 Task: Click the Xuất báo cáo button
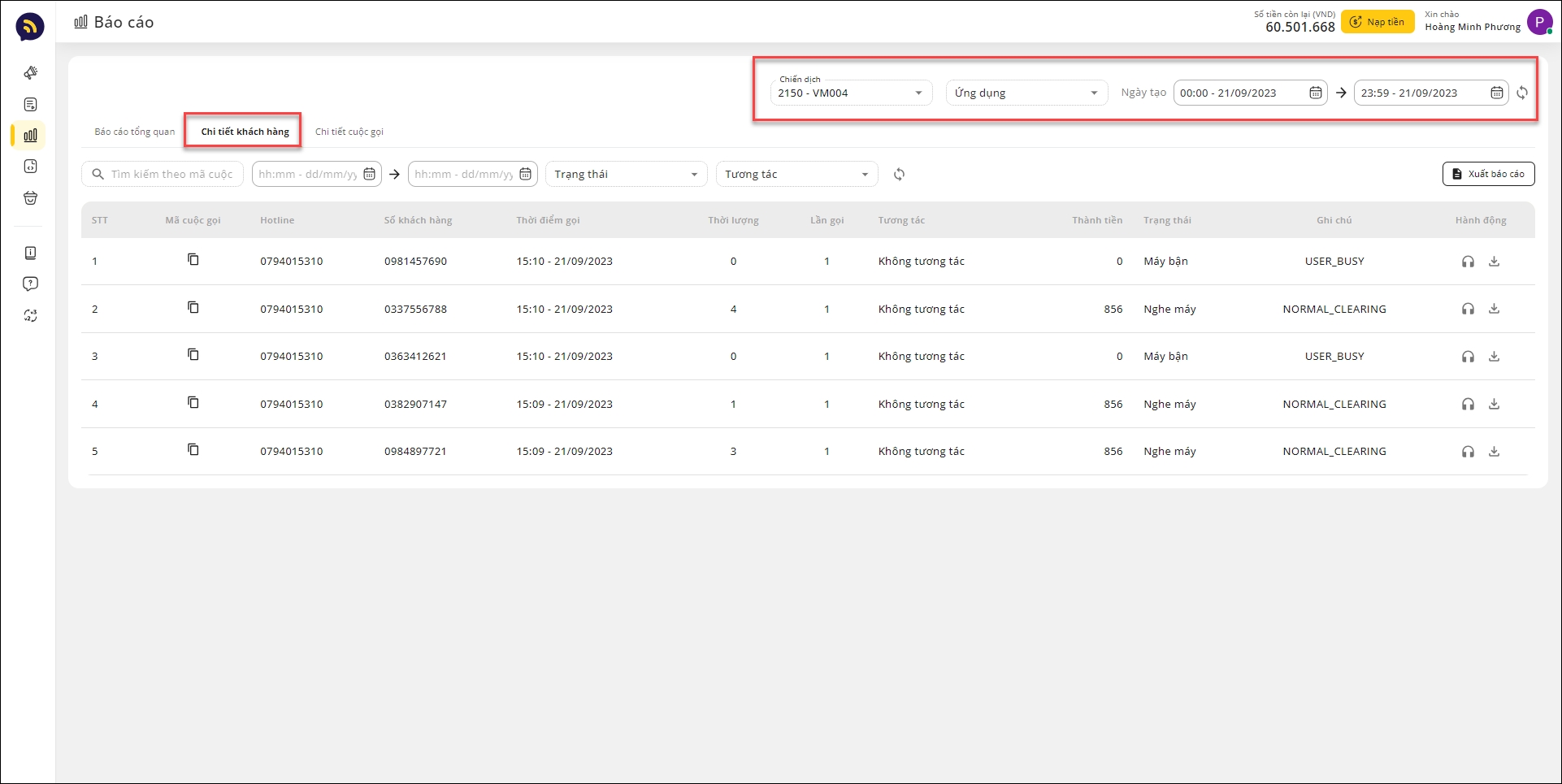[1488, 174]
